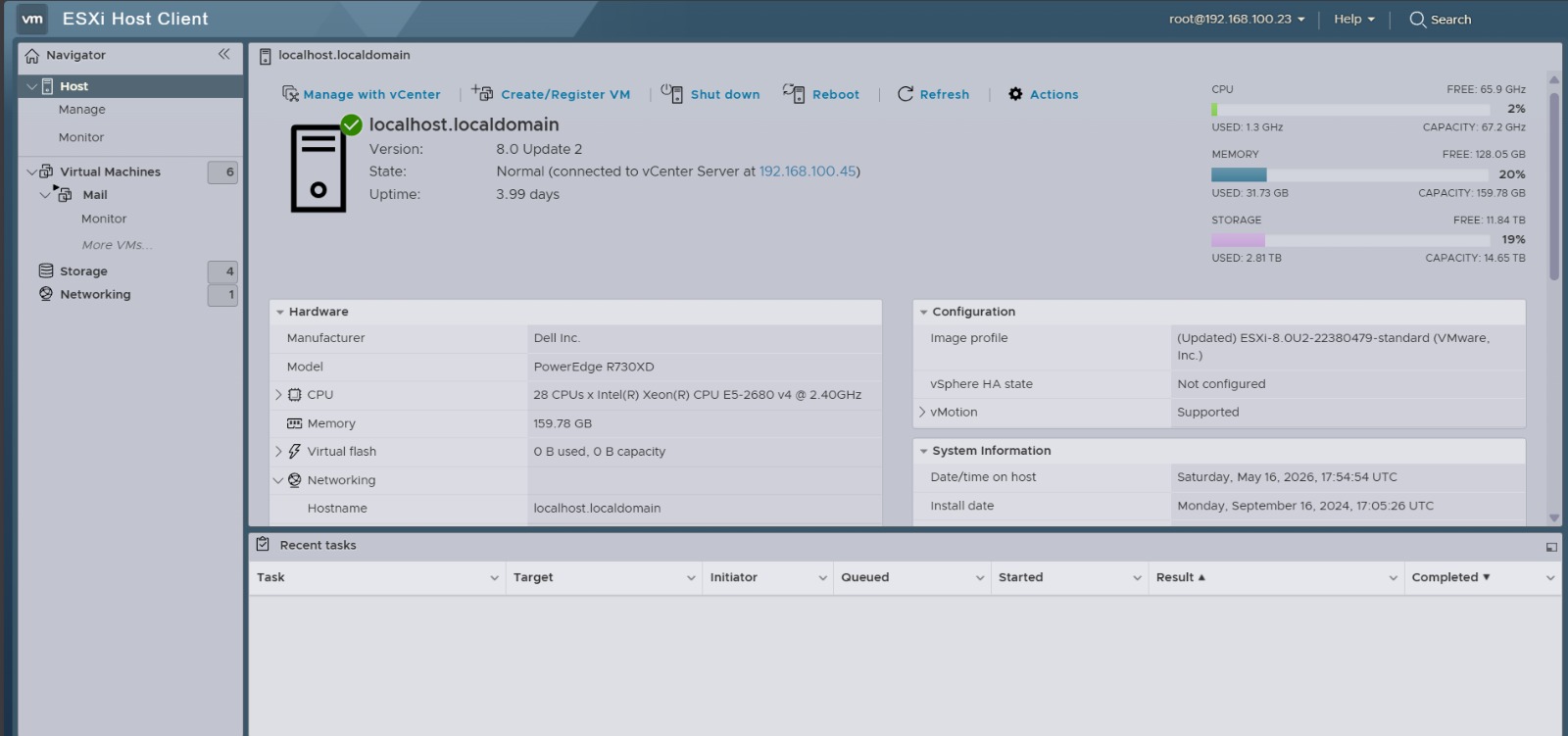This screenshot has width=1568, height=736.
Task: Open Storage in the Navigator
Action: tap(83, 271)
